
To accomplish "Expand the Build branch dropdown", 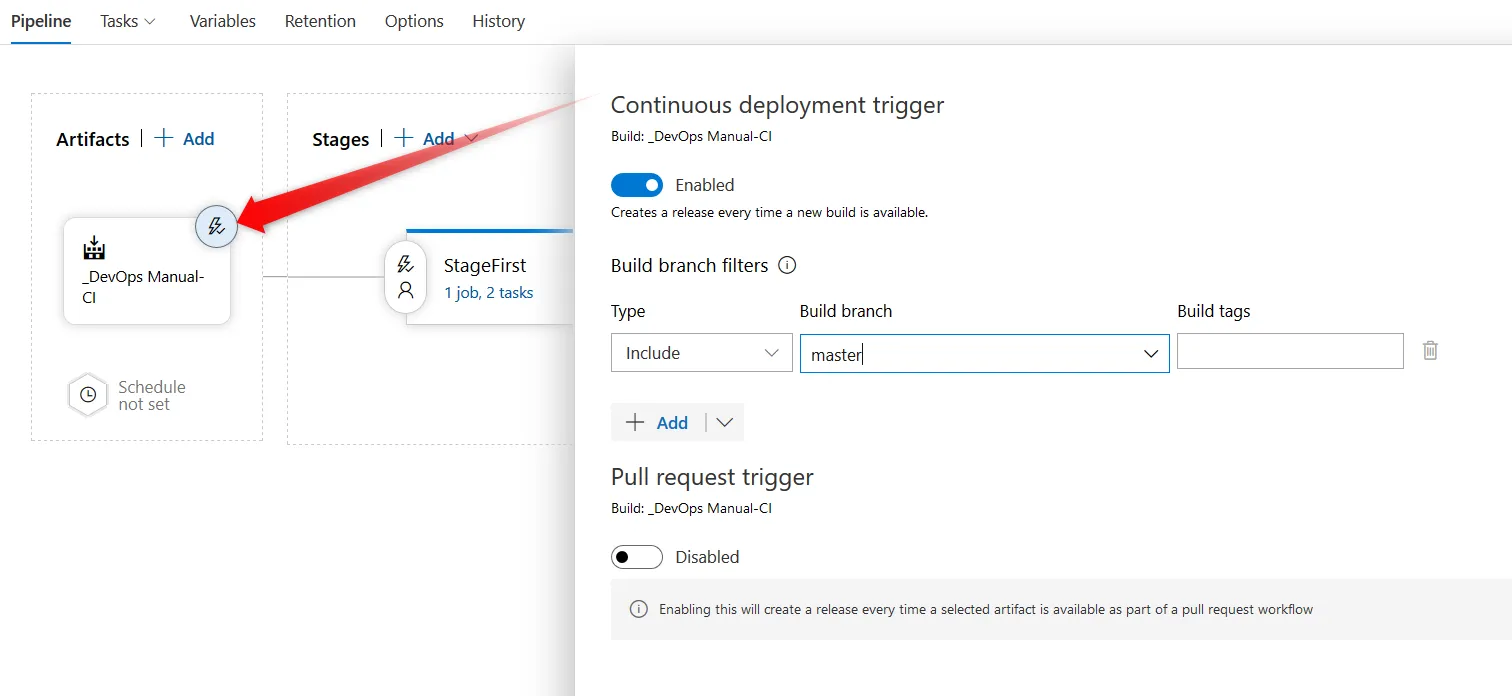I will (1150, 354).
